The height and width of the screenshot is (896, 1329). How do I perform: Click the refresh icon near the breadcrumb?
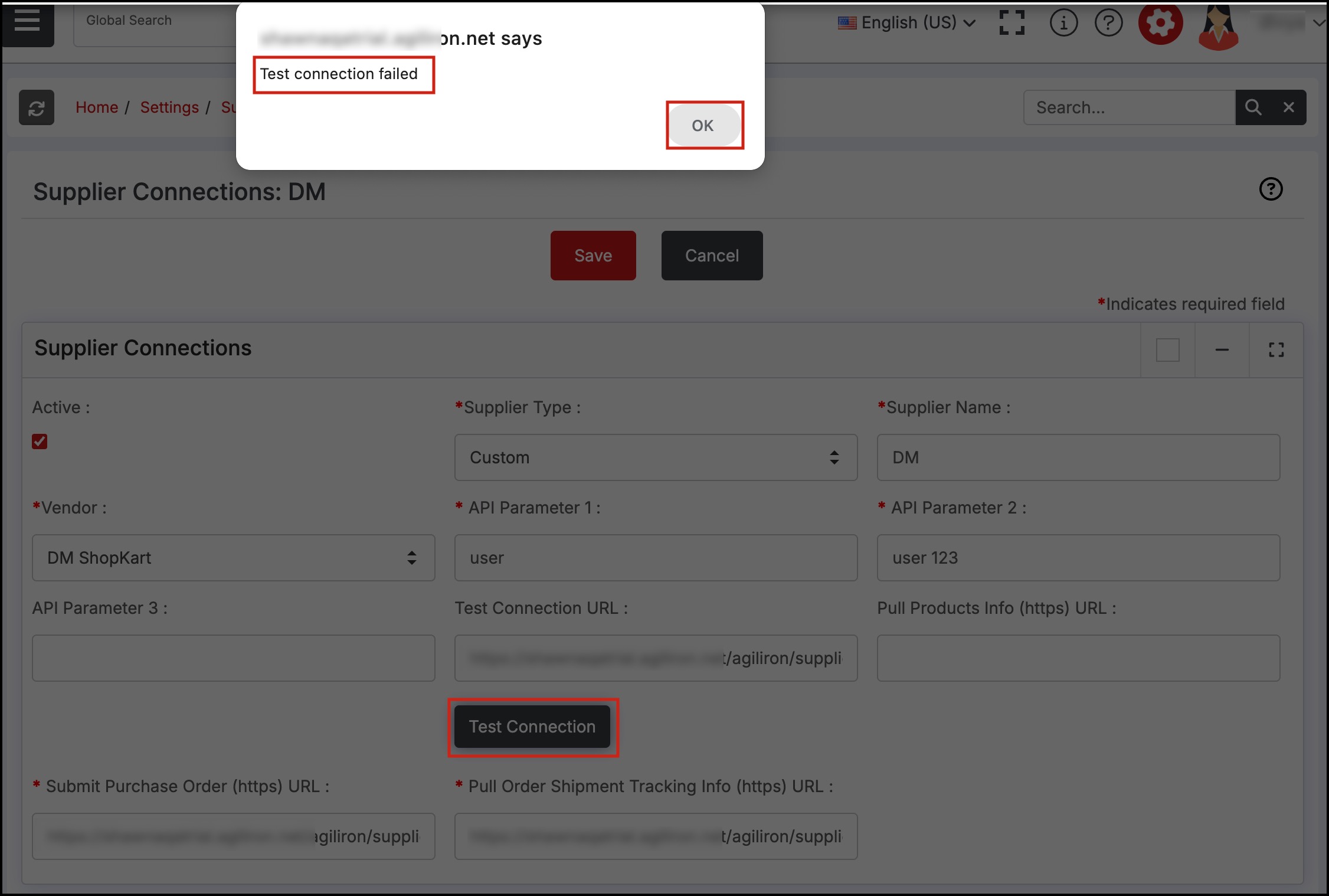(37, 108)
